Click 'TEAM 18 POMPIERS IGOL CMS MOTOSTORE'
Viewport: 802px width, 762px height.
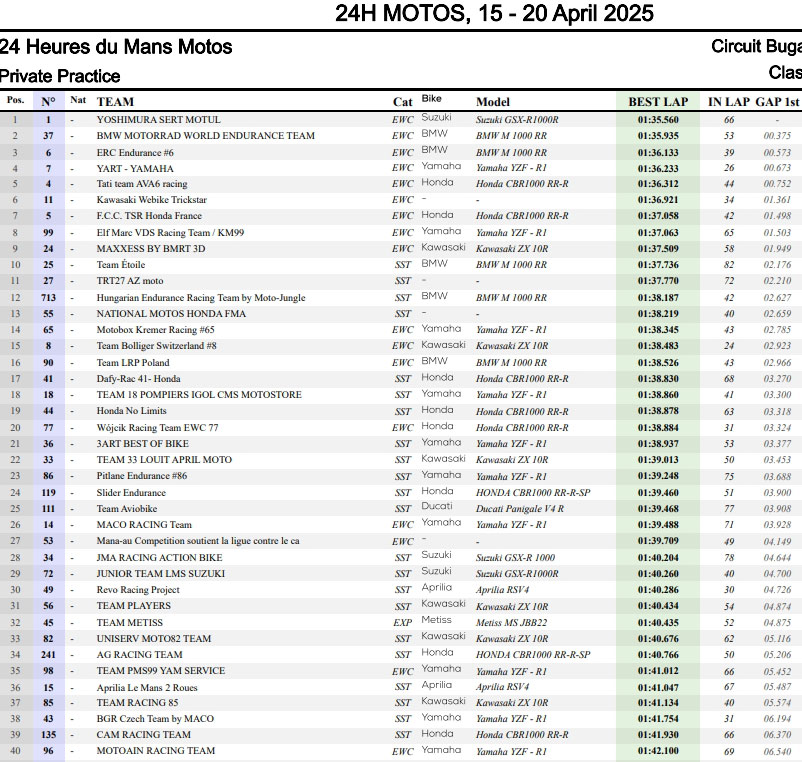click(x=199, y=394)
